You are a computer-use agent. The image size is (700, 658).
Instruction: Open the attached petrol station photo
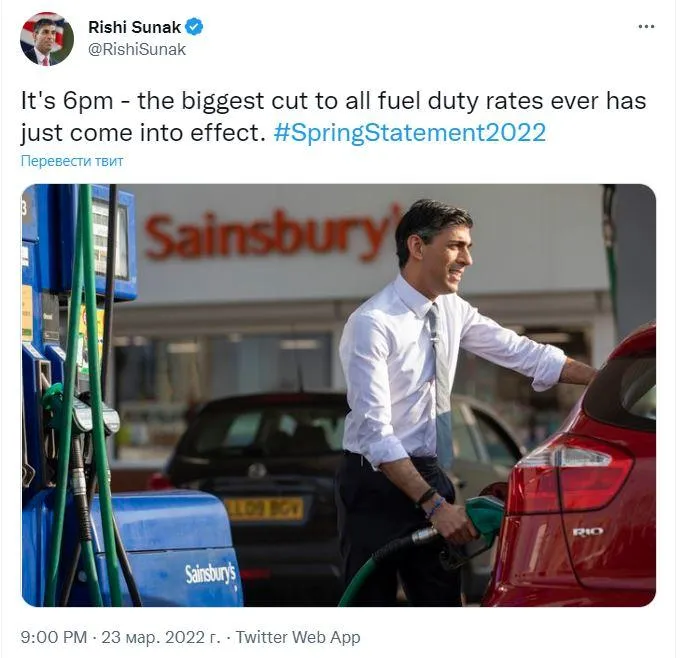[x=339, y=395]
